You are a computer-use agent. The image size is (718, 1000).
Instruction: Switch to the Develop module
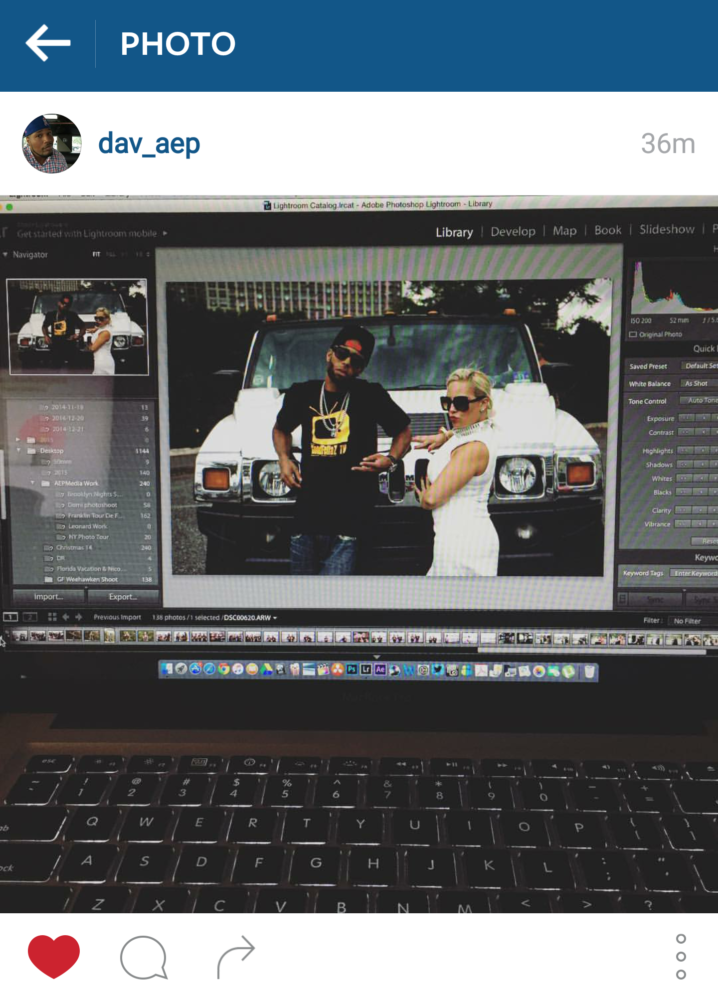coord(513,231)
